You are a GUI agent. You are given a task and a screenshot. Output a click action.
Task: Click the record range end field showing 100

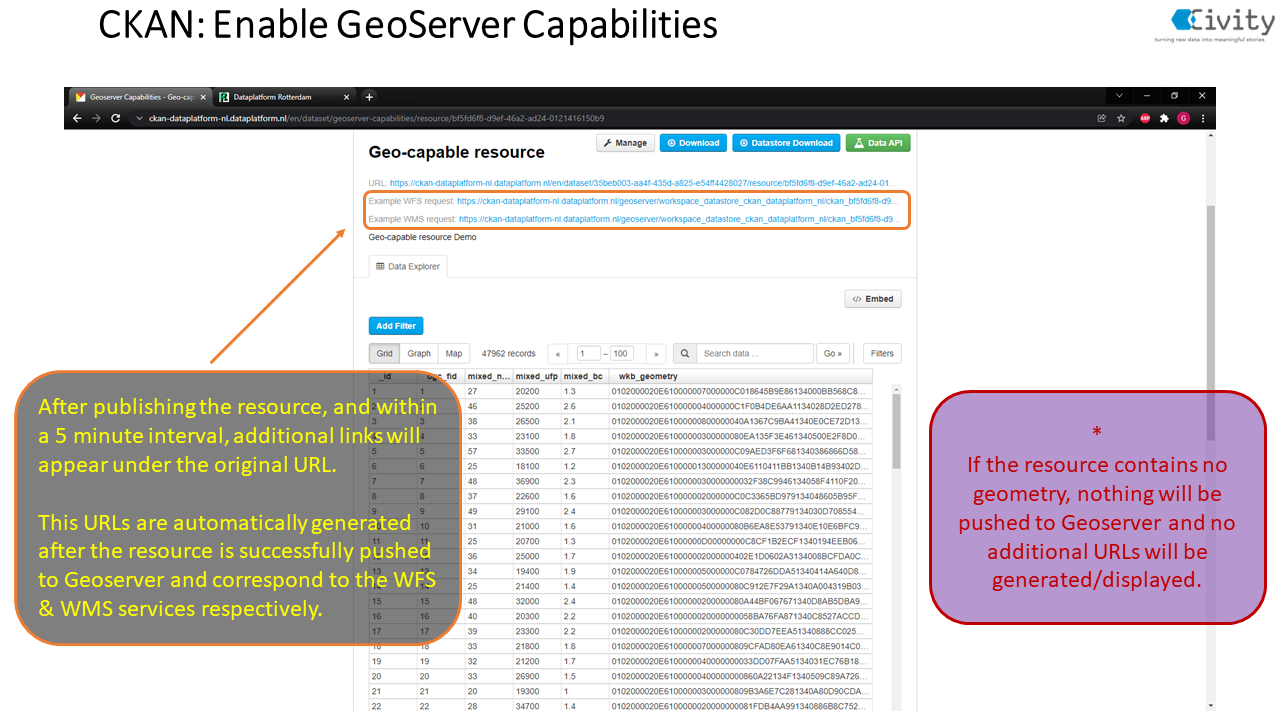622,354
